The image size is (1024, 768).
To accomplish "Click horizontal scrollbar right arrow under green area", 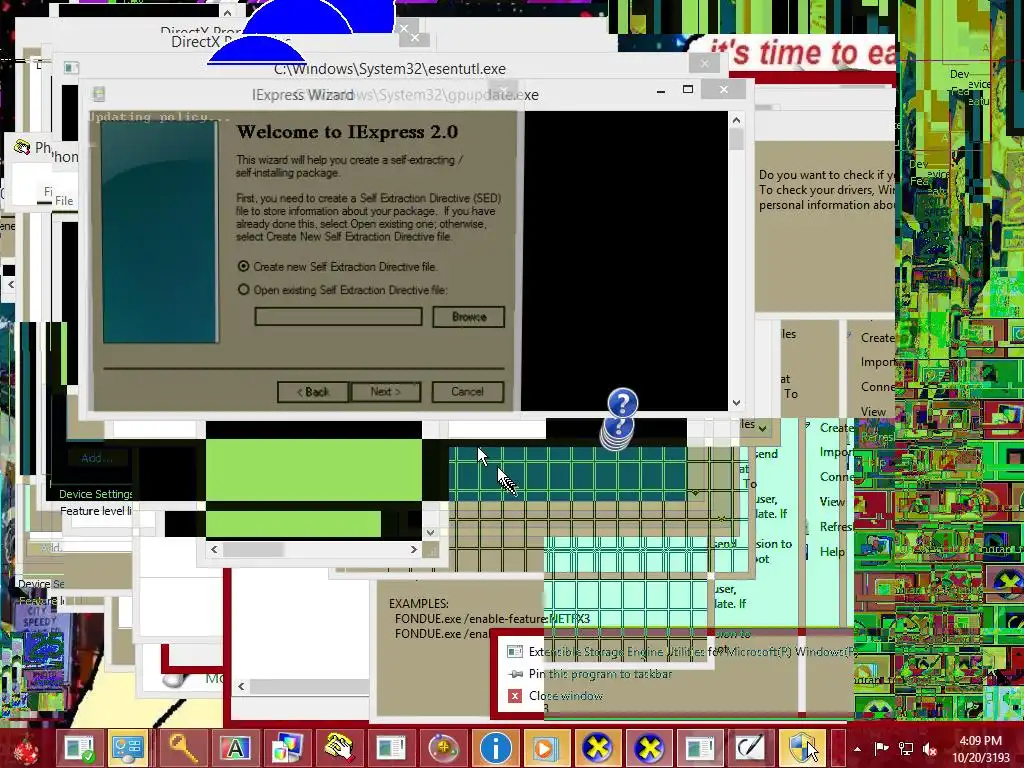I will pos(413,550).
